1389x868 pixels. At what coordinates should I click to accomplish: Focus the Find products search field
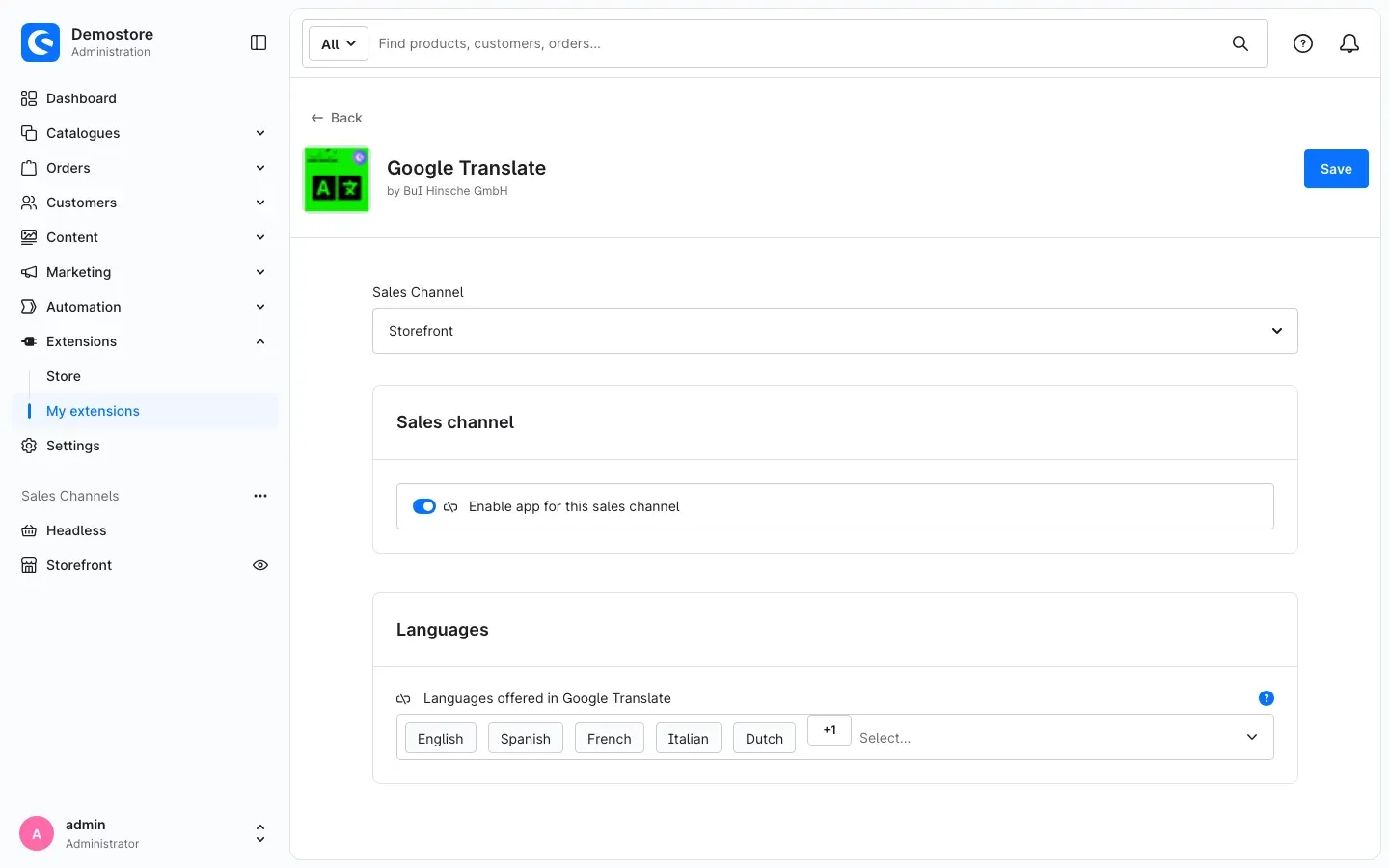(x=797, y=43)
